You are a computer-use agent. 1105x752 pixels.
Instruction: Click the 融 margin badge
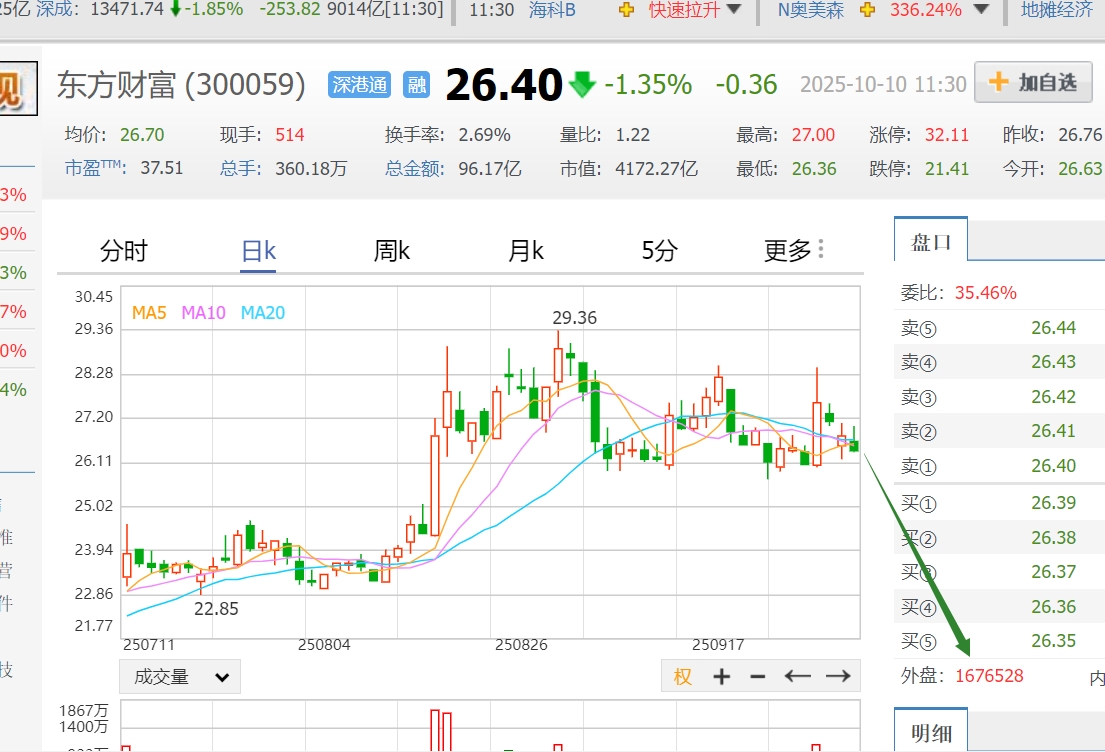[x=416, y=85]
